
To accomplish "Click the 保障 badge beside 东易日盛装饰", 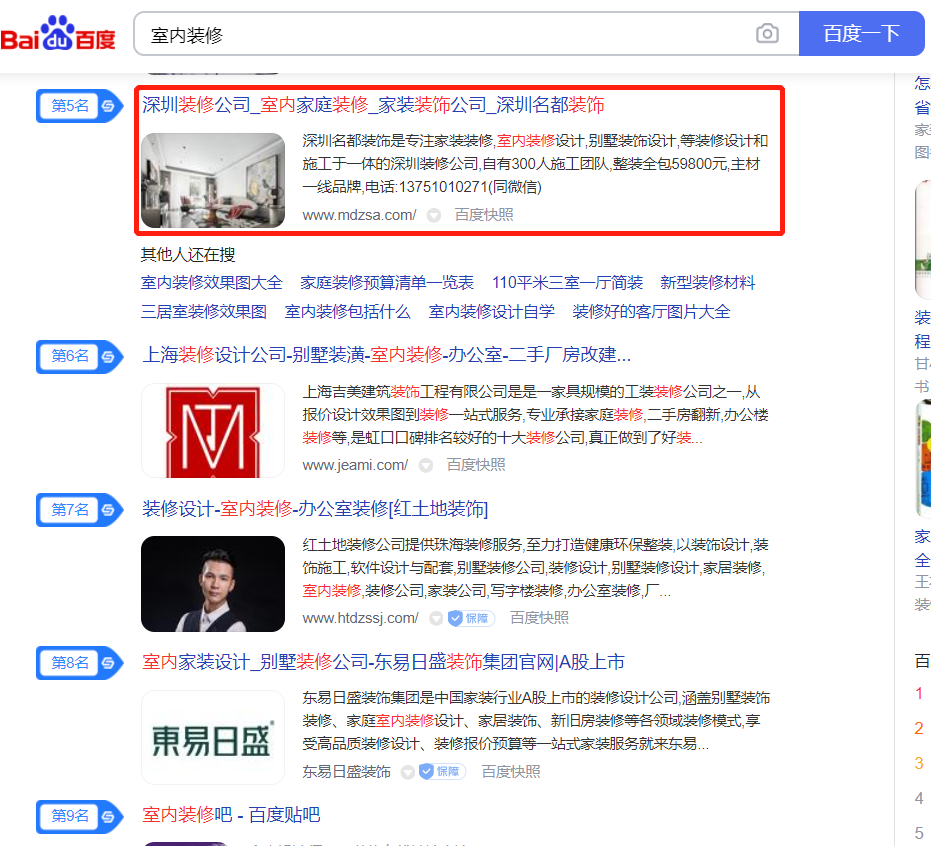I will coord(442,772).
